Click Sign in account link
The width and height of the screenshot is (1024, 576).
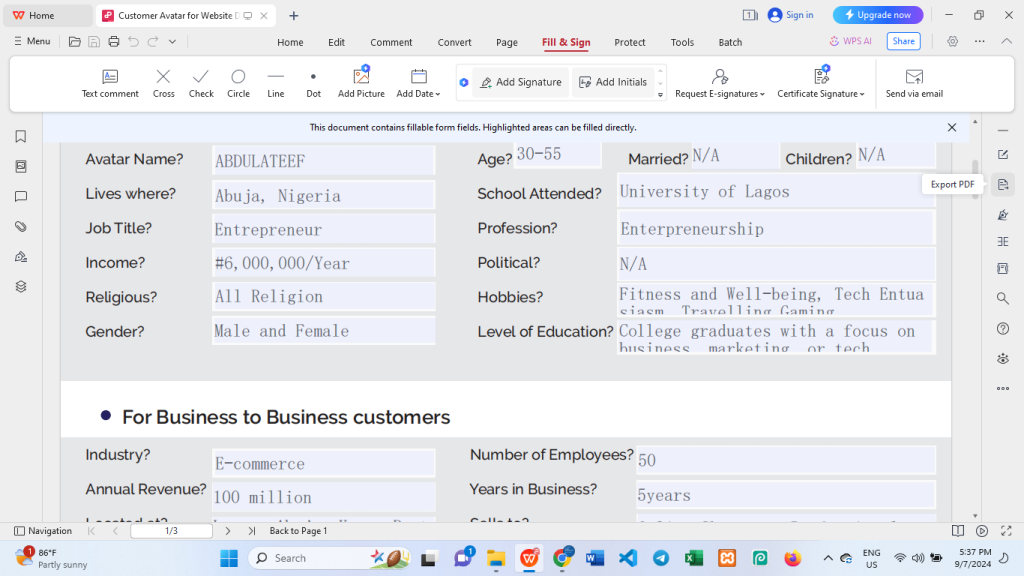click(x=791, y=15)
